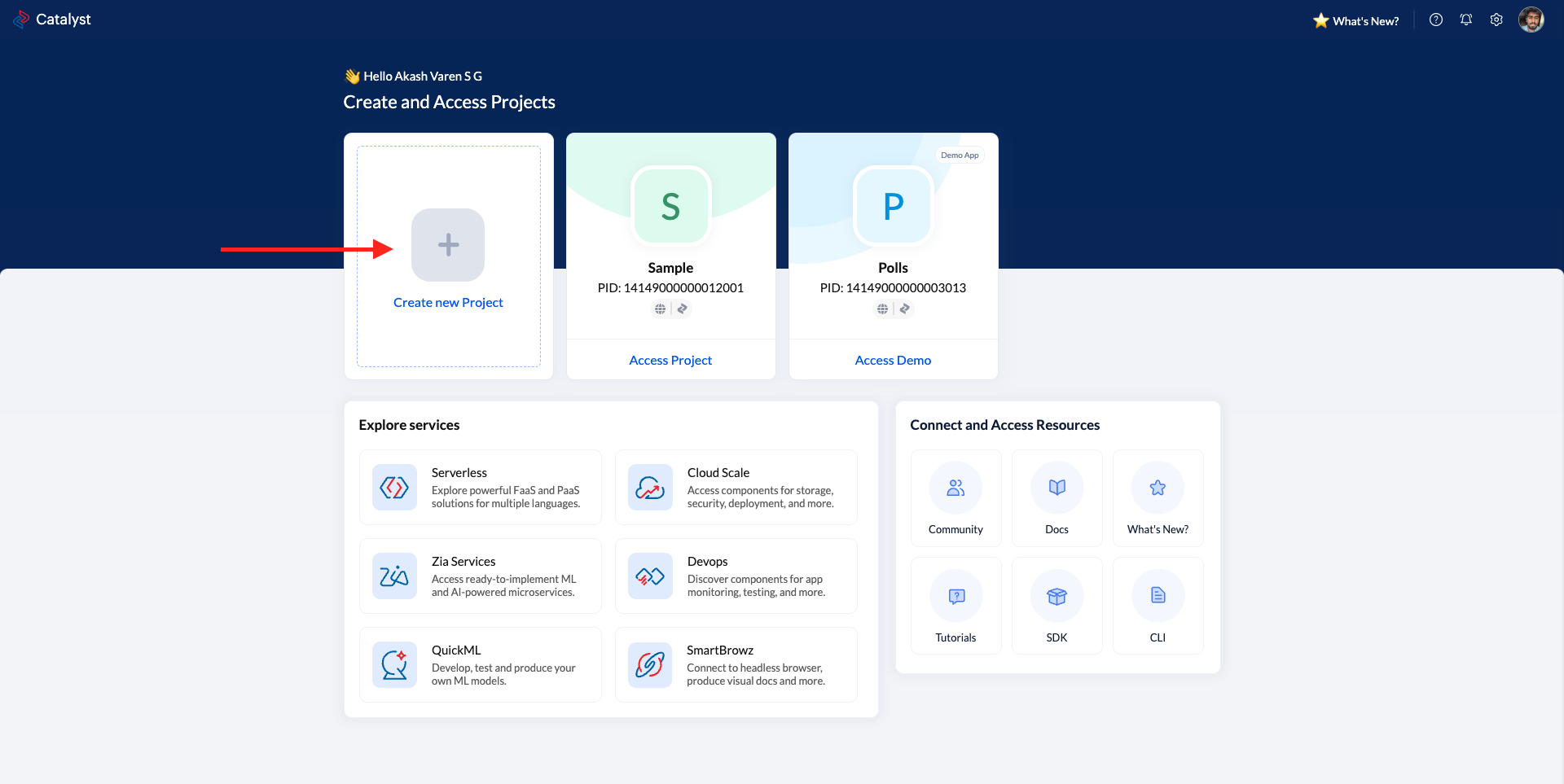This screenshot has height=784, width=1564.
Task: Select the Zia Services card
Action: tap(480, 576)
